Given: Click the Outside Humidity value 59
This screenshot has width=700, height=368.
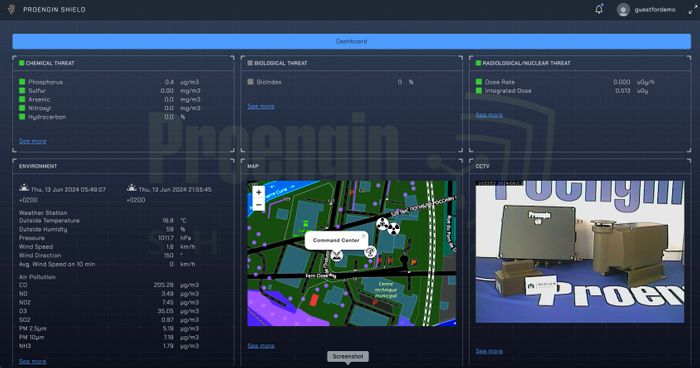Looking at the screenshot, I should click(170, 229).
